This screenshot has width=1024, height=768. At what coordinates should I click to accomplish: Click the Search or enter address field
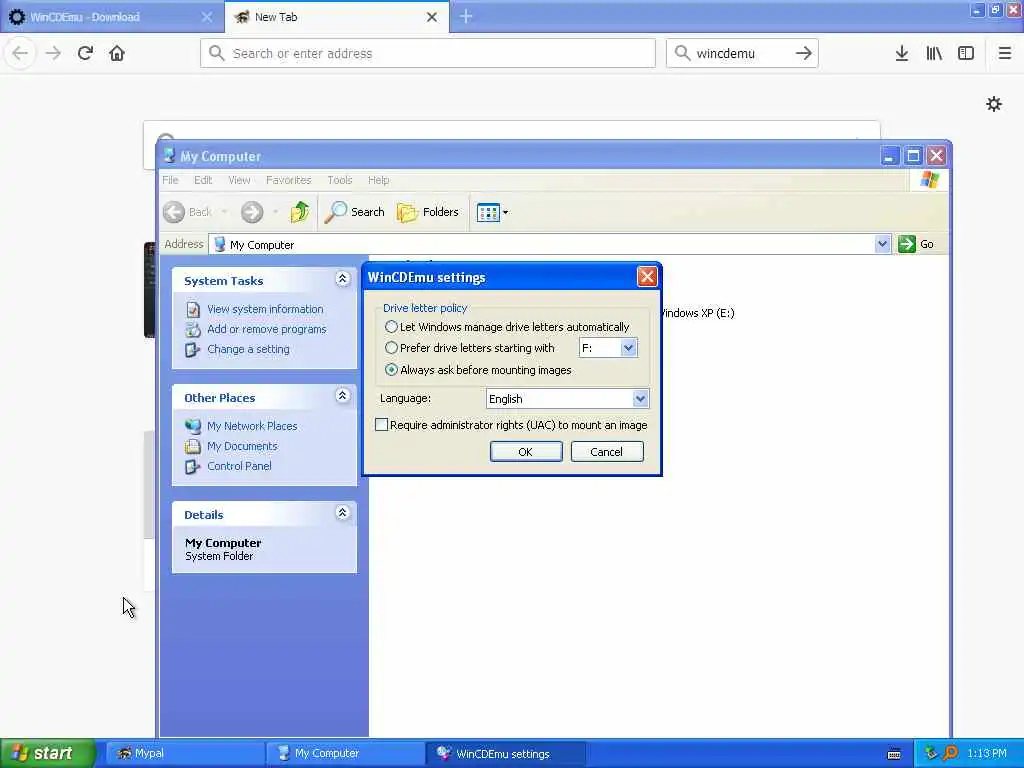coord(428,53)
